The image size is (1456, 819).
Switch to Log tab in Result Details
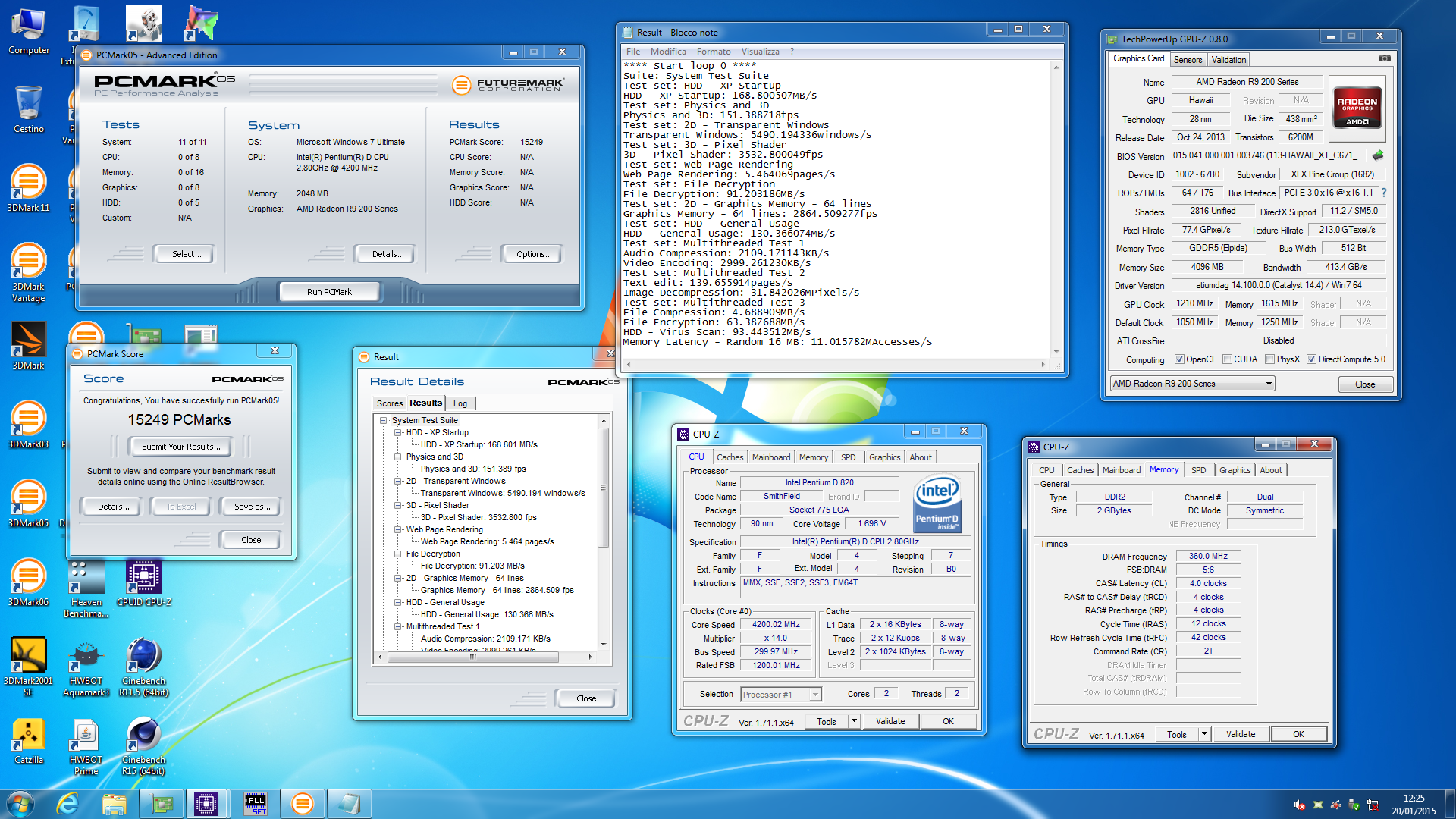coord(460,403)
